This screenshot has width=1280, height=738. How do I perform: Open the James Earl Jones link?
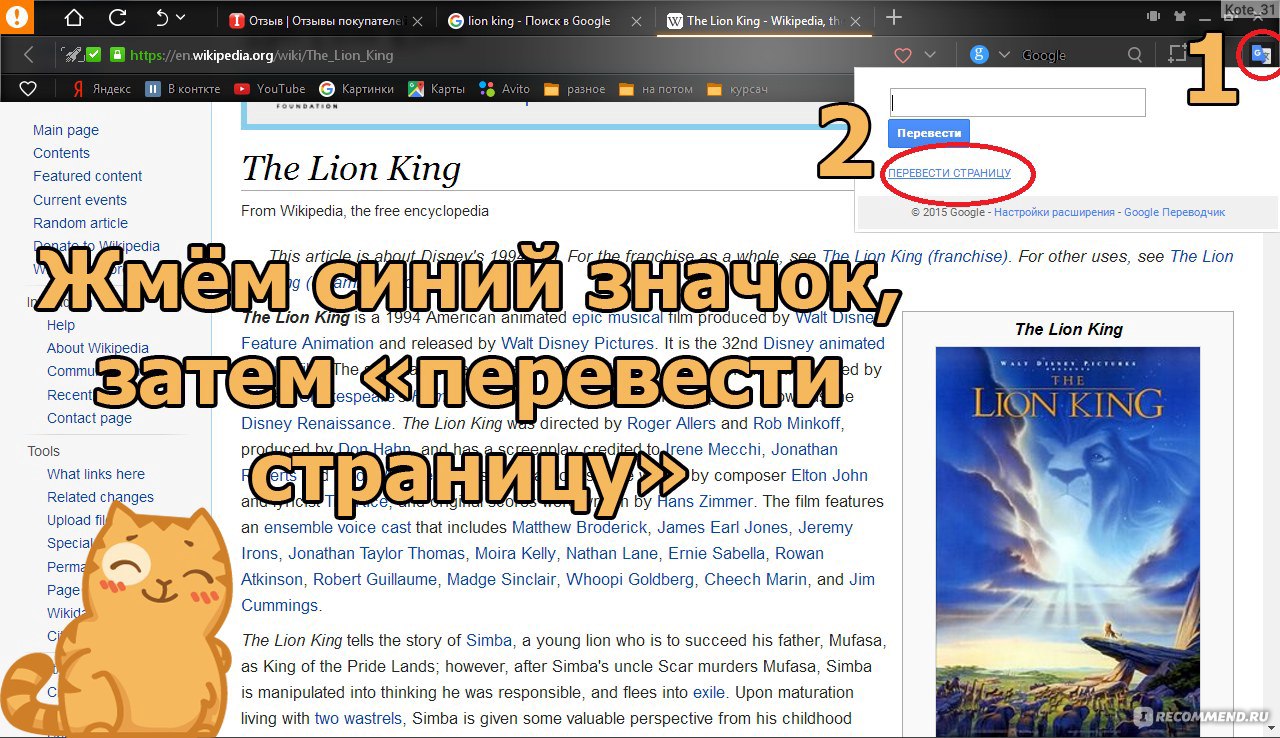(722, 527)
